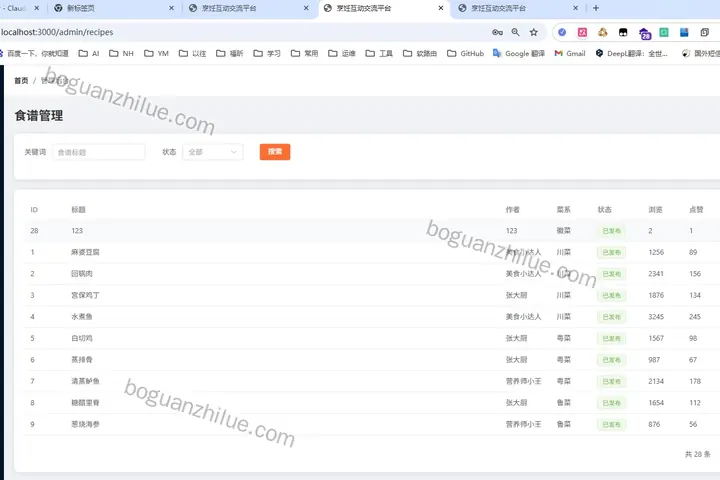Click the 已发布 tag in the 葱烧海参 row
This screenshot has height=480, width=720.
pyautogui.click(x=611, y=424)
